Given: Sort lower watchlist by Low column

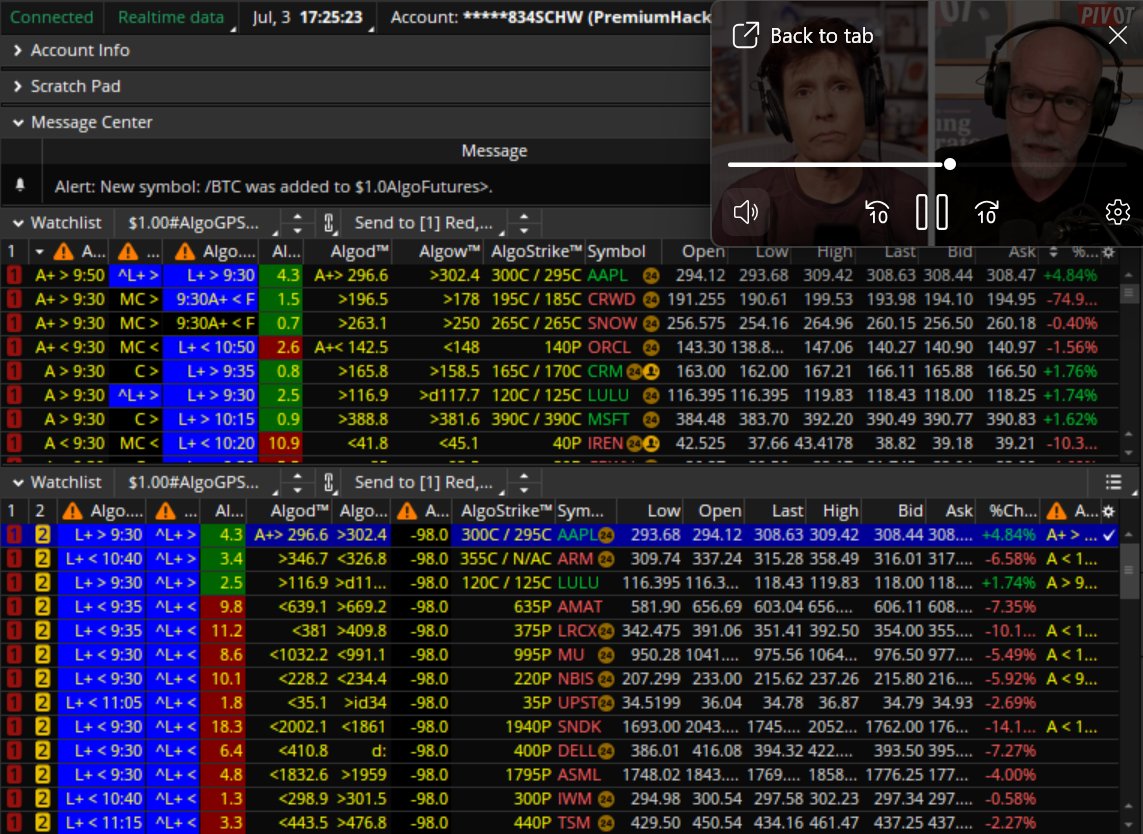Looking at the screenshot, I should pos(664,511).
